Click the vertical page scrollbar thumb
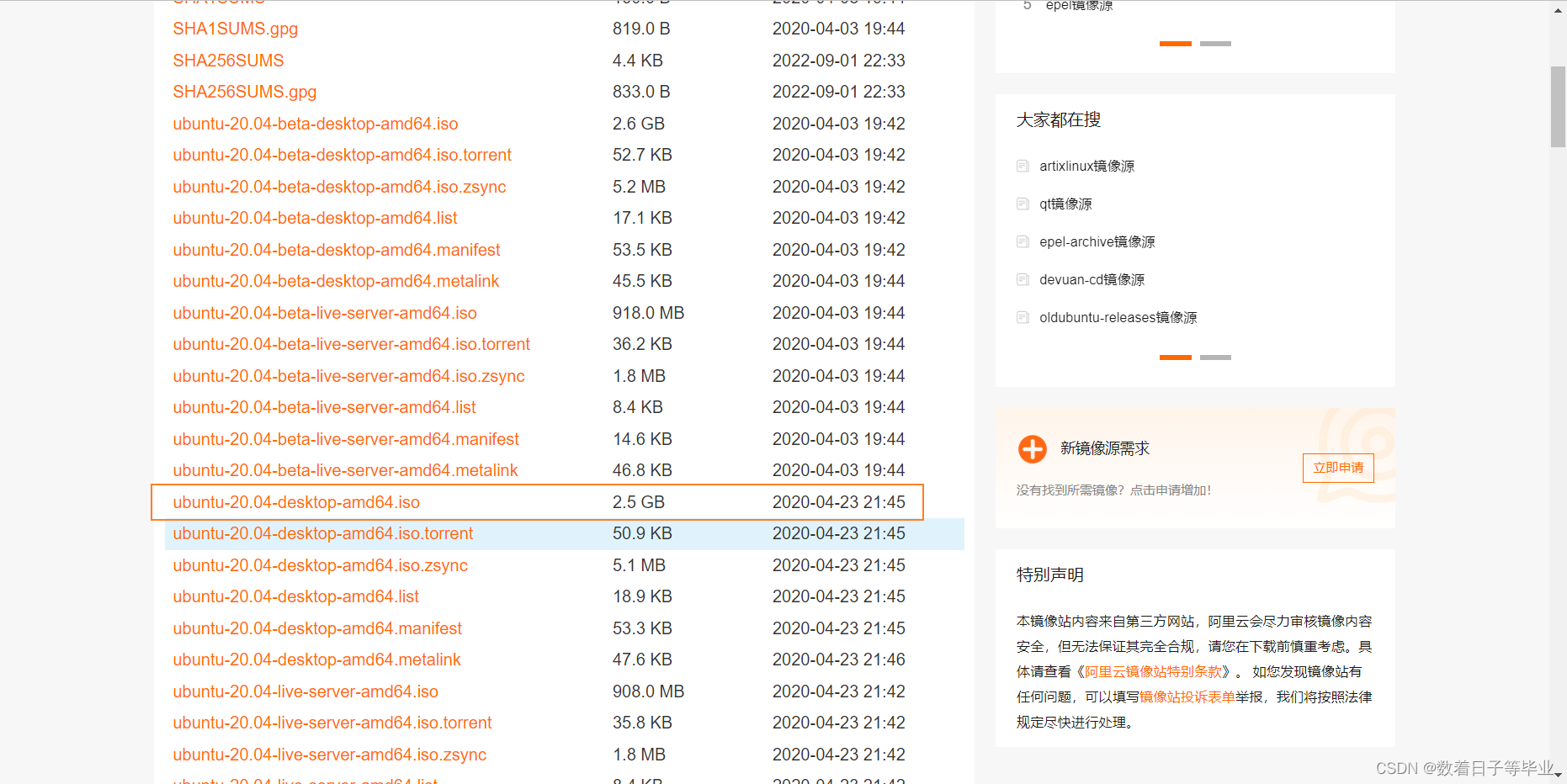The image size is (1567, 784). point(1558,107)
